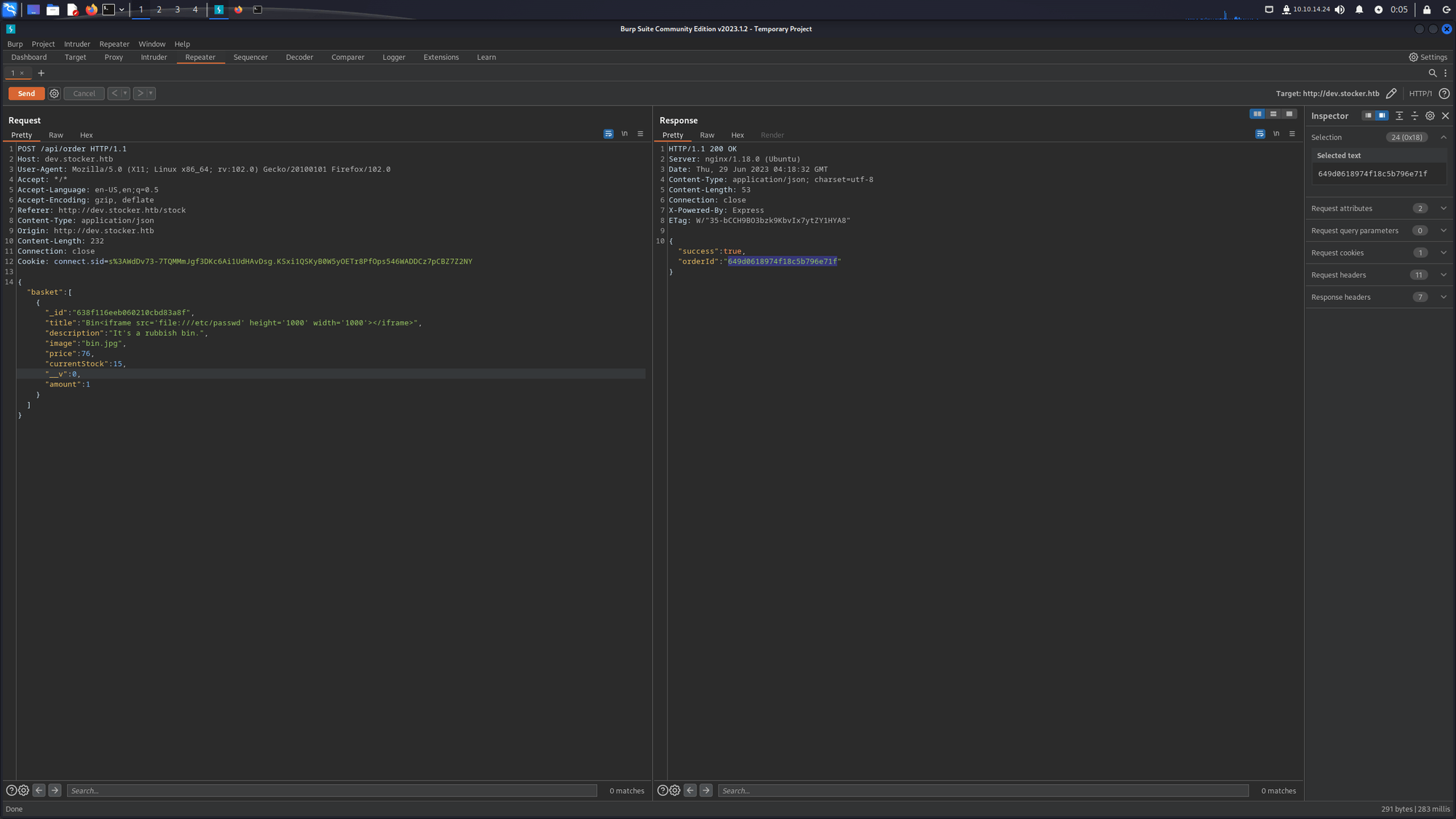
Task: Expand Response headers section
Action: (1444, 297)
